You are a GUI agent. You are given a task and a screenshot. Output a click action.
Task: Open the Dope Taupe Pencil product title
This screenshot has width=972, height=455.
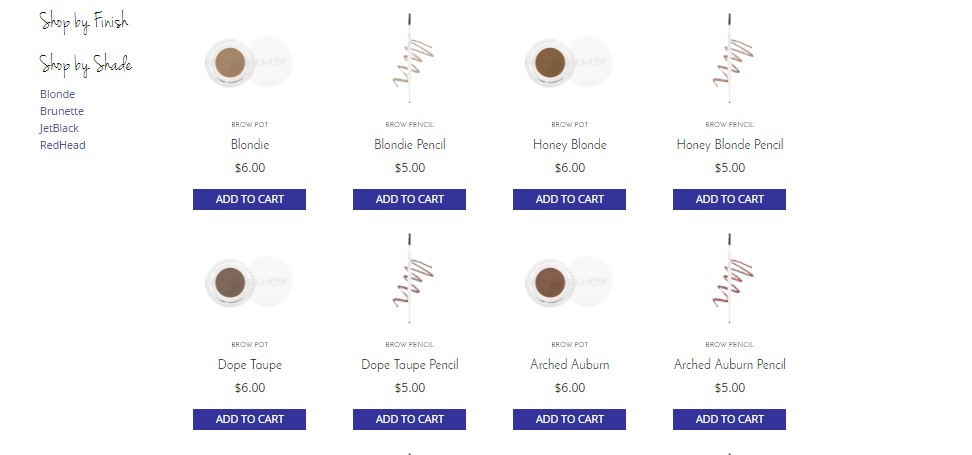point(410,365)
